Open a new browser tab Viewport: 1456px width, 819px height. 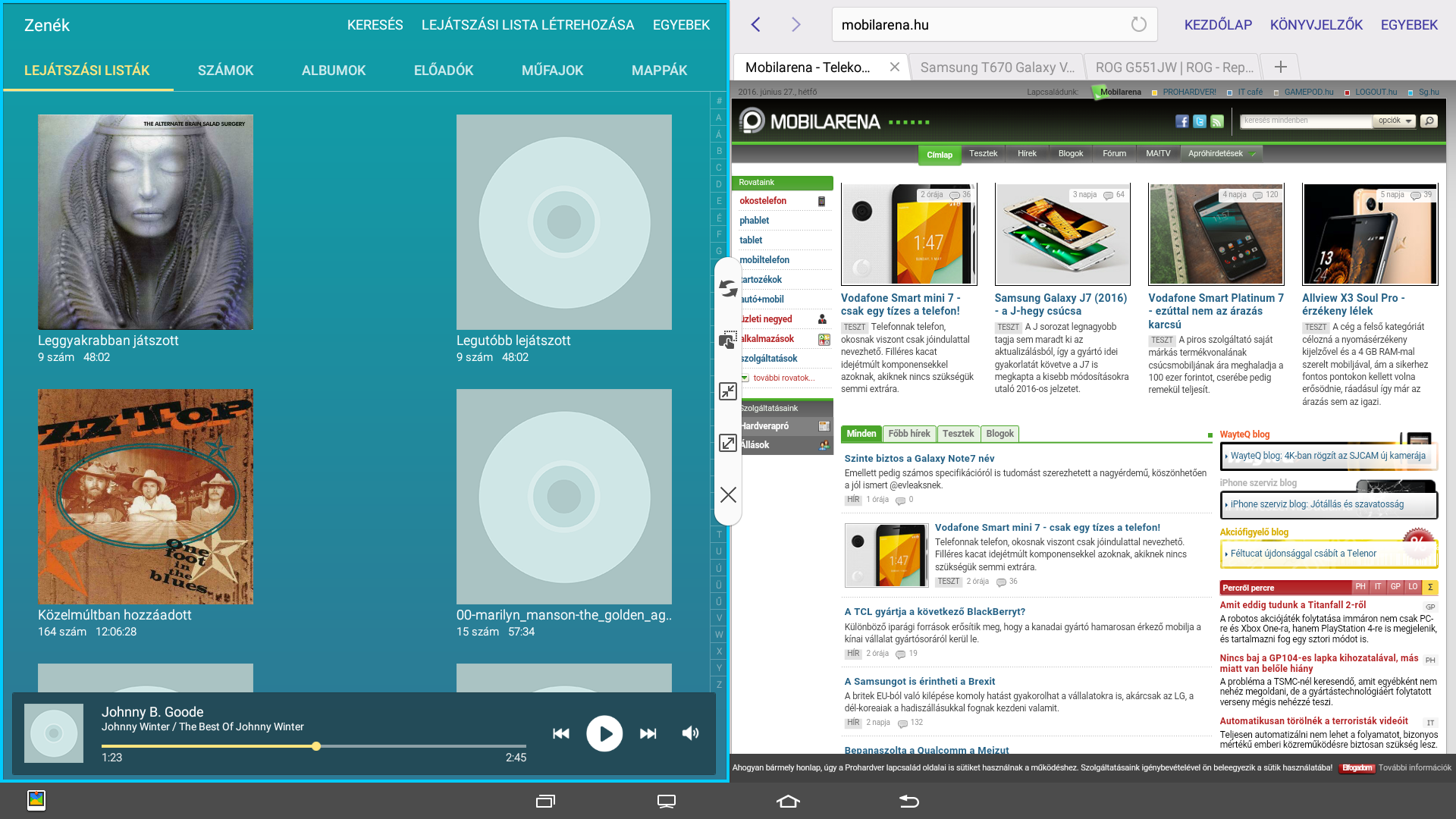[1280, 67]
